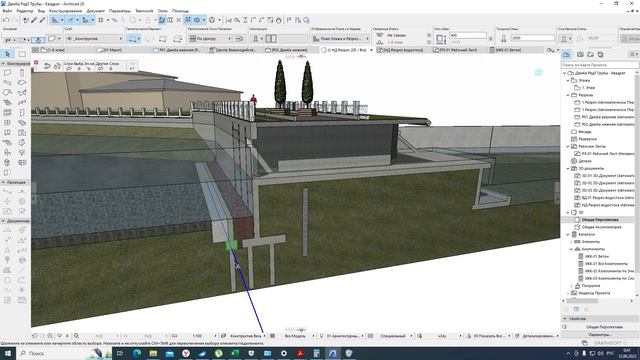Open File Explorer from the taskbar
Viewport: 640px width, 360px height.
[x=153, y=353]
